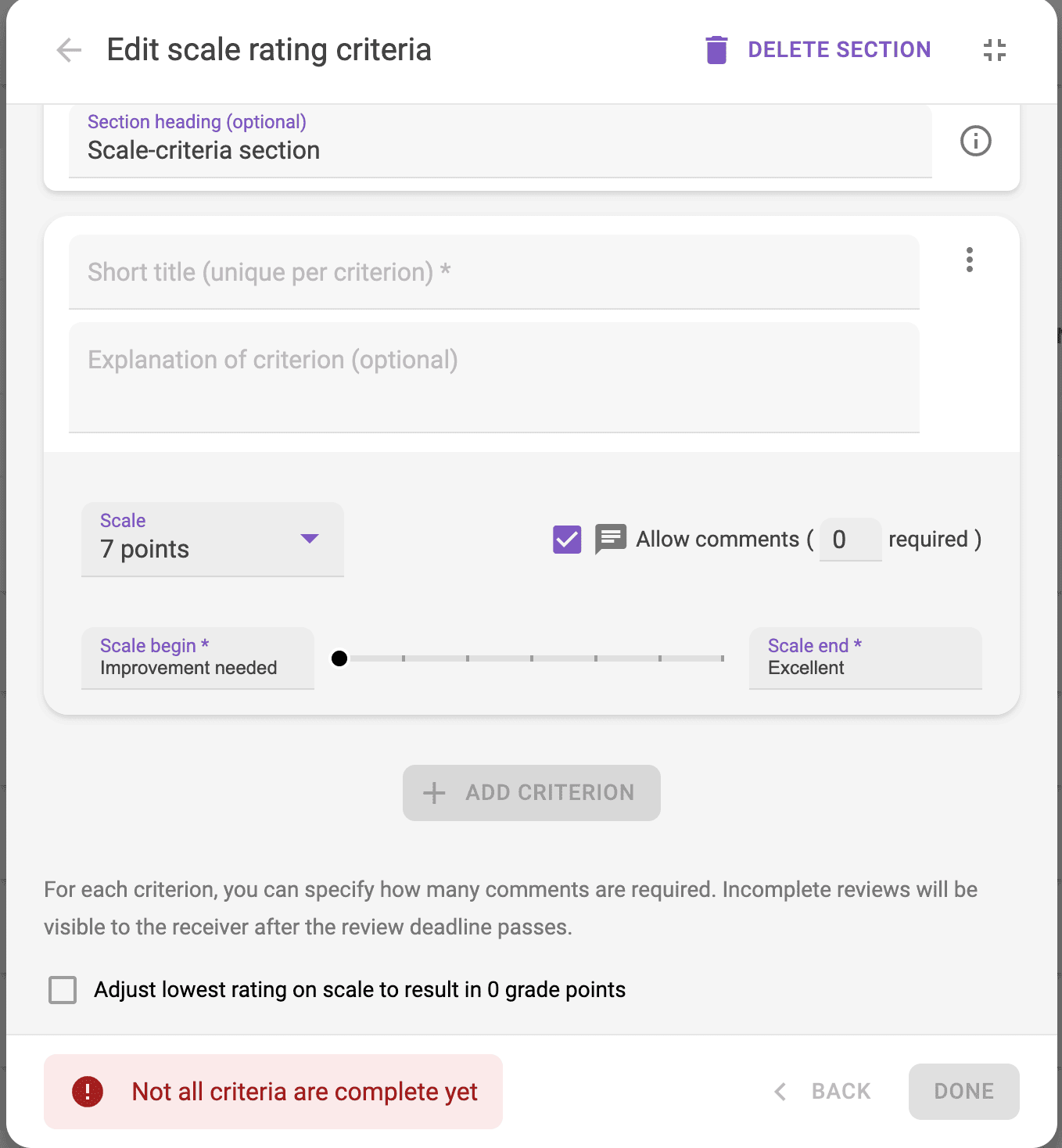Click the Short title input field
The image size is (1062, 1148).
coord(493,272)
